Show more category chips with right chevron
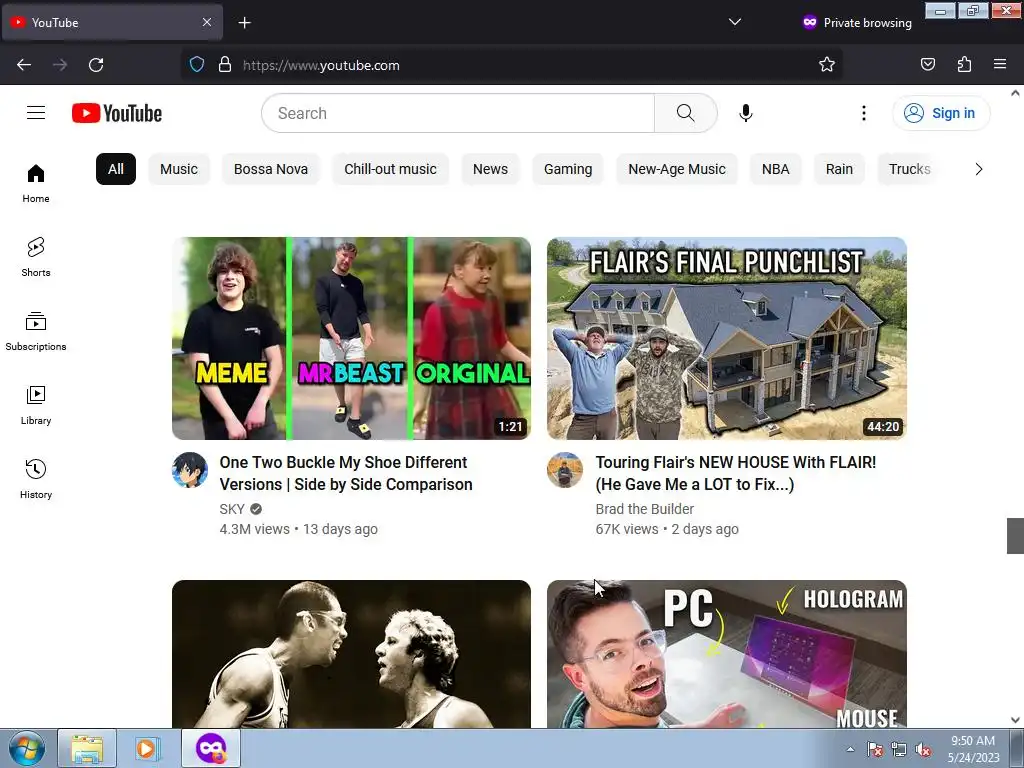This screenshot has width=1024, height=768. coord(978,169)
